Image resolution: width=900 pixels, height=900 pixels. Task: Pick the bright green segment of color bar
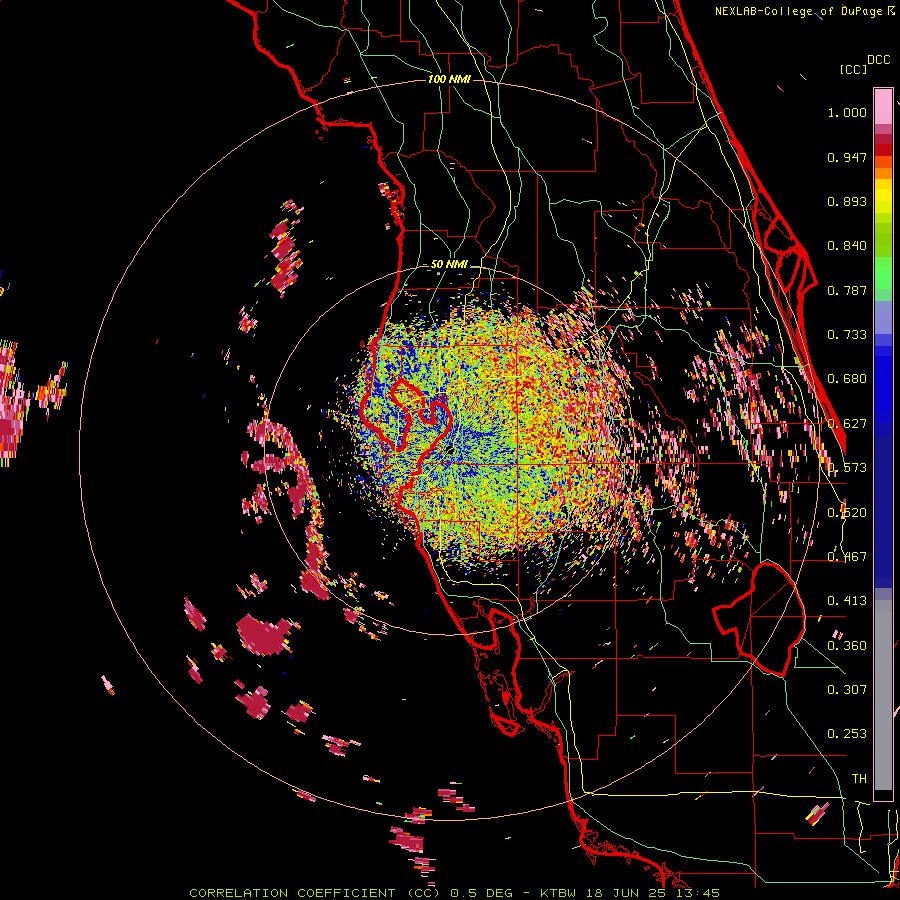pos(883,273)
